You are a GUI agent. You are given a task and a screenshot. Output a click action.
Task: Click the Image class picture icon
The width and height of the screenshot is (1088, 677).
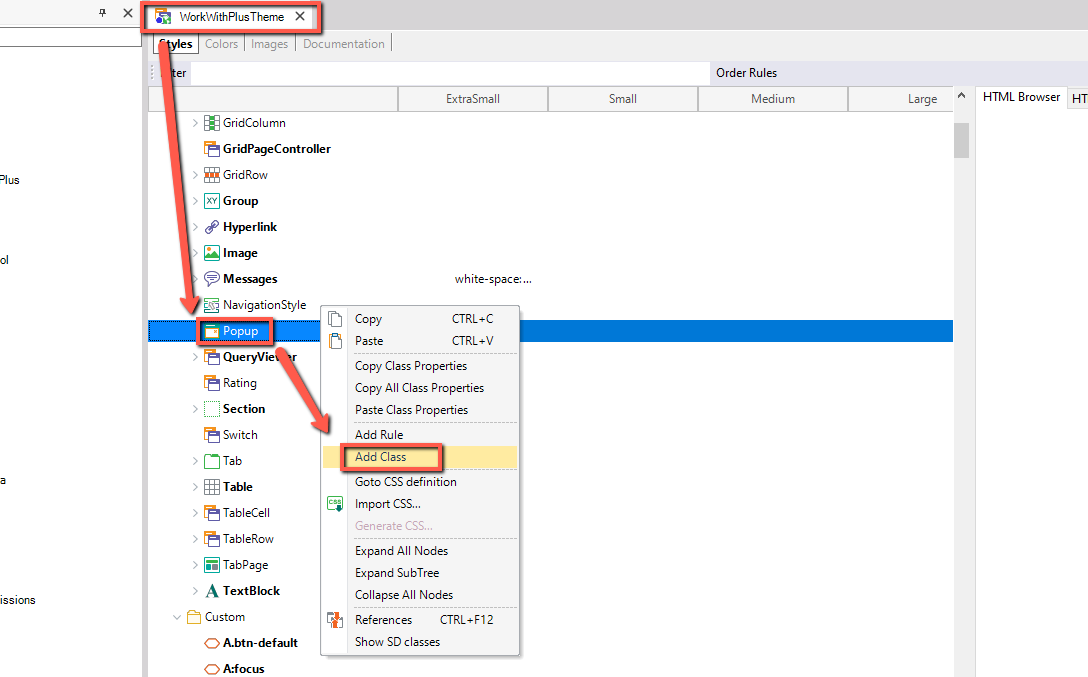[211, 252]
